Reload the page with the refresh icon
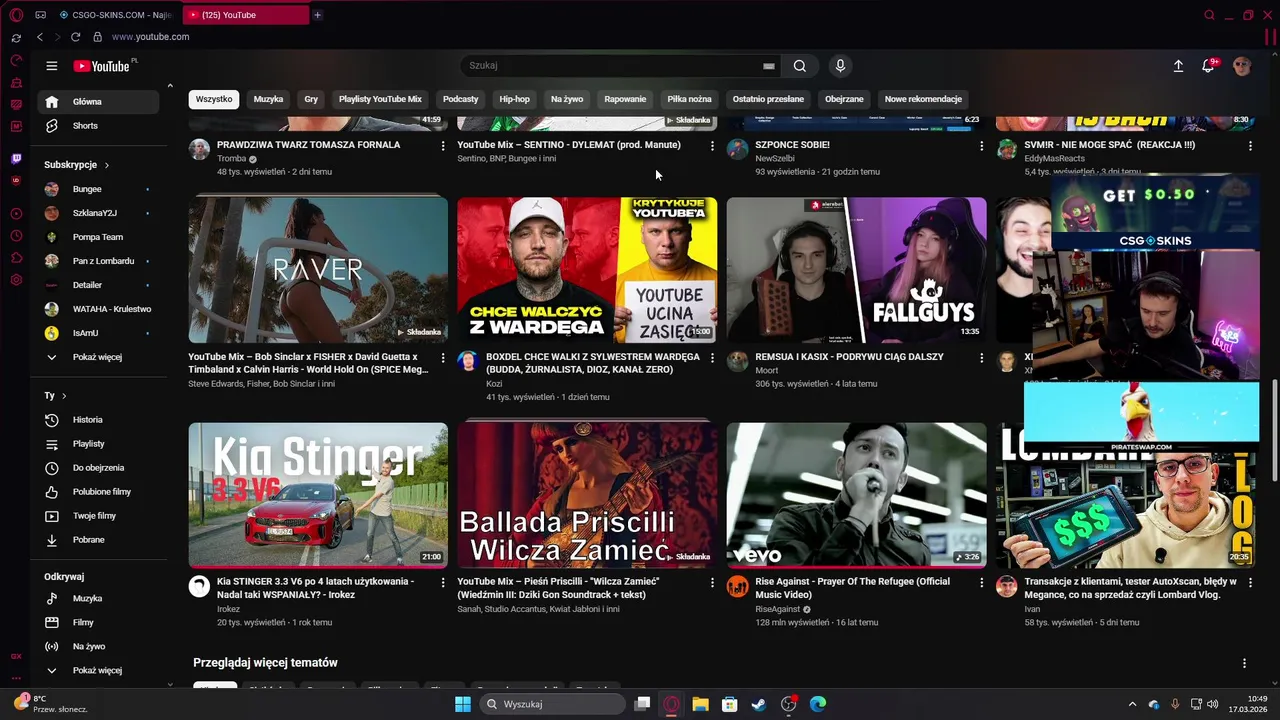Image resolution: width=1280 pixels, height=720 pixels. coord(75,37)
